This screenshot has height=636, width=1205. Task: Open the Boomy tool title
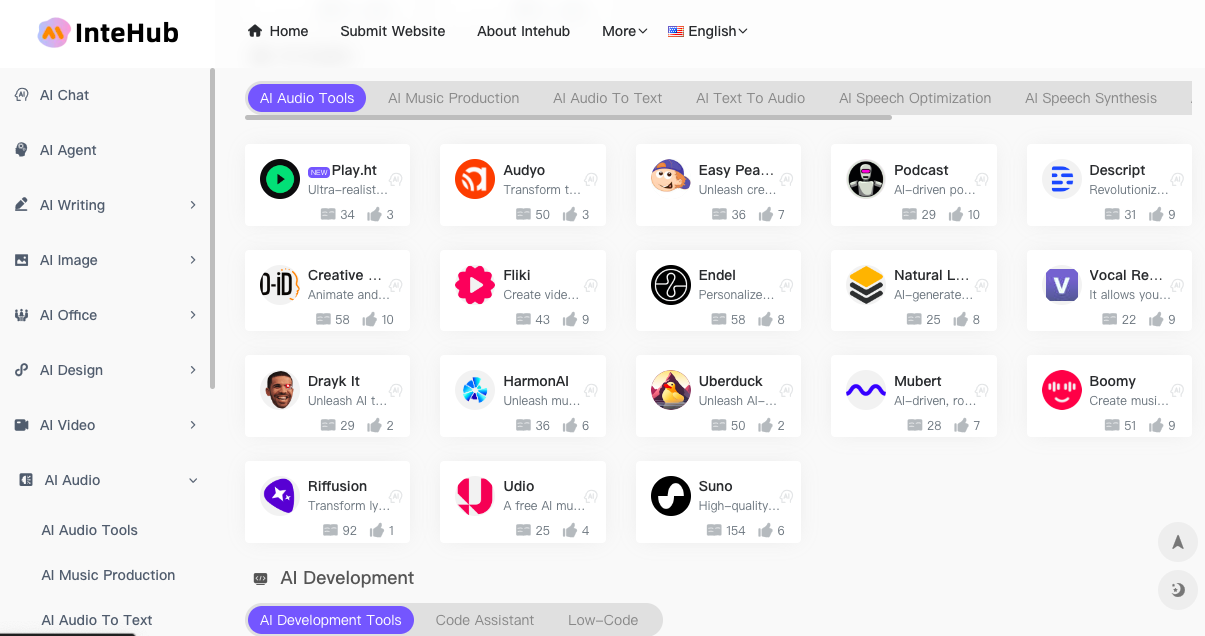[1113, 381]
